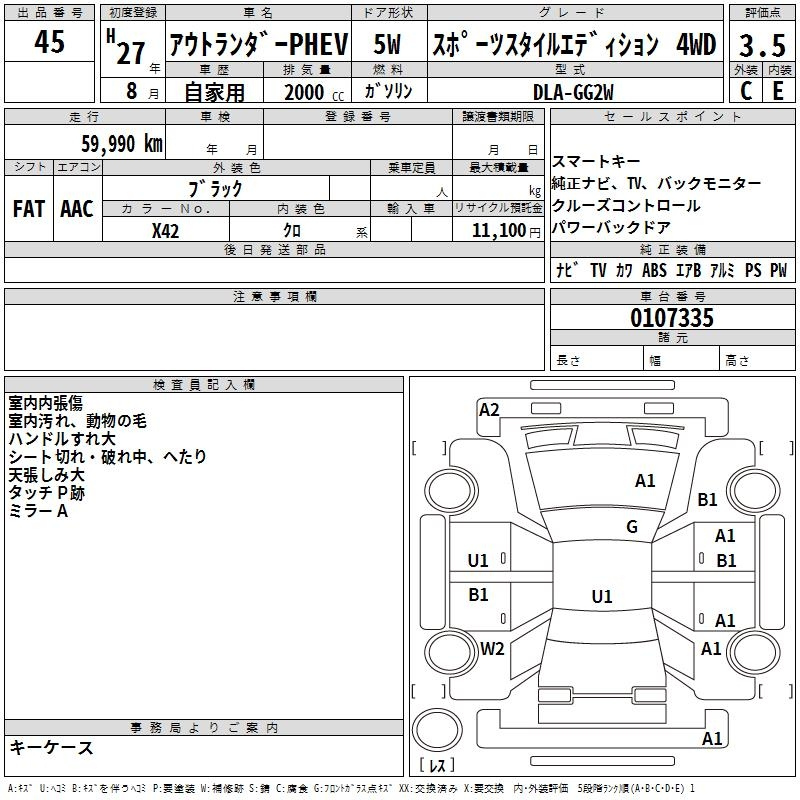Select fuel type ガソリン
800x800 pixels.
point(388,91)
